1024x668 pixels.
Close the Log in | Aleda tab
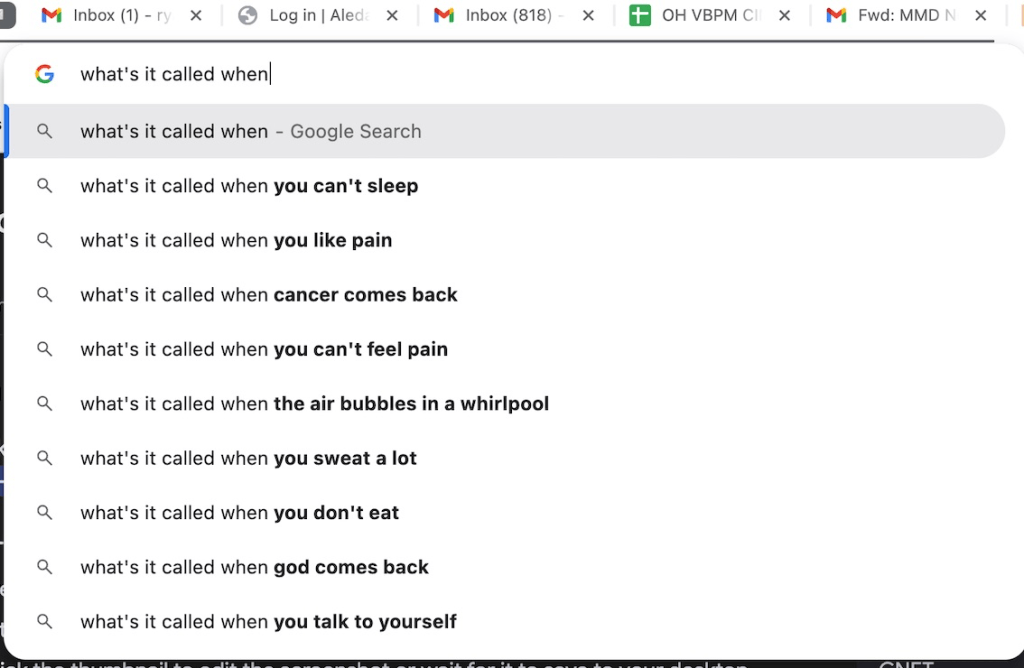[x=392, y=16]
